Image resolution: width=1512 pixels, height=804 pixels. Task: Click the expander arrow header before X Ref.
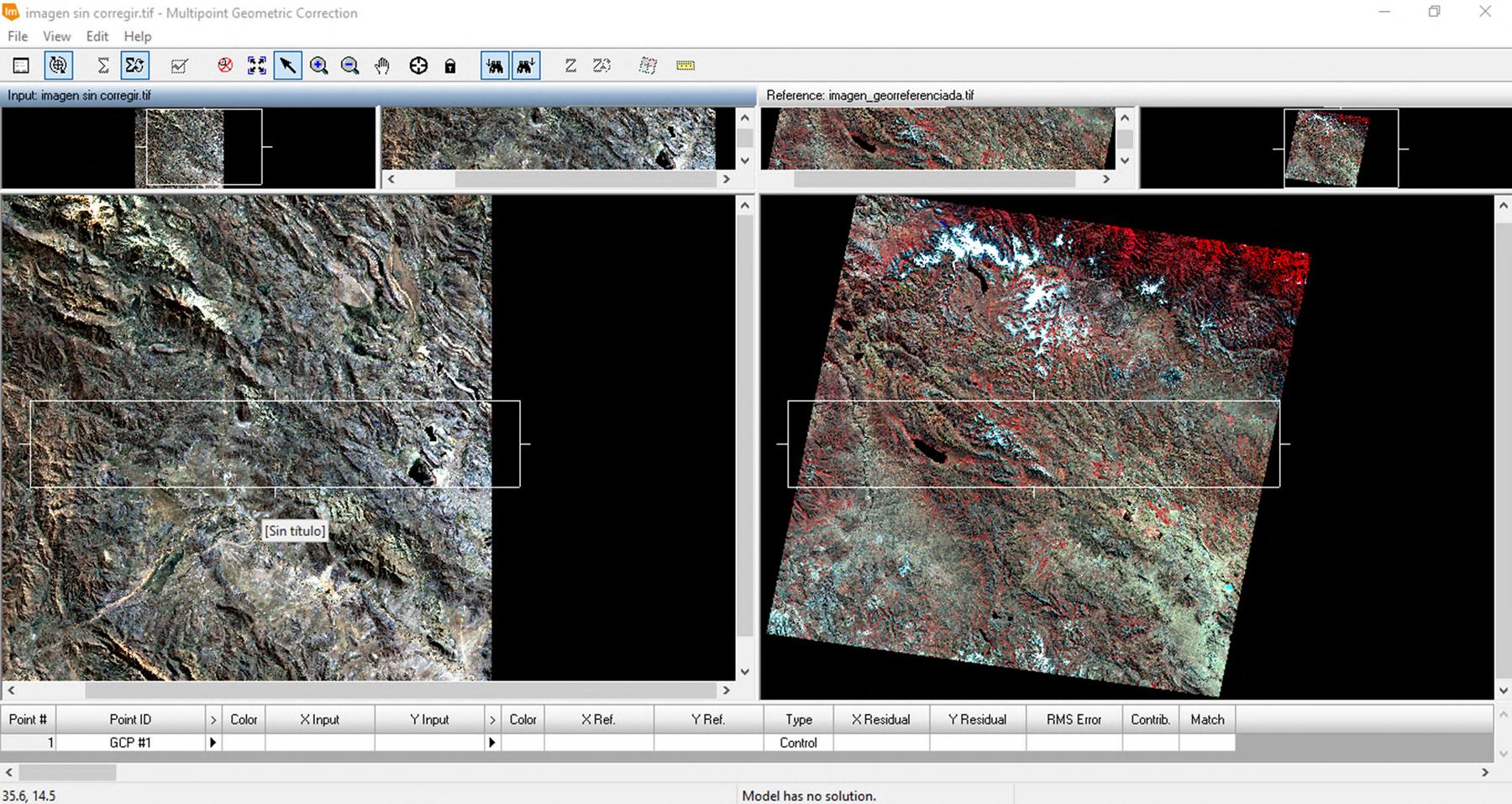[492, 719]
